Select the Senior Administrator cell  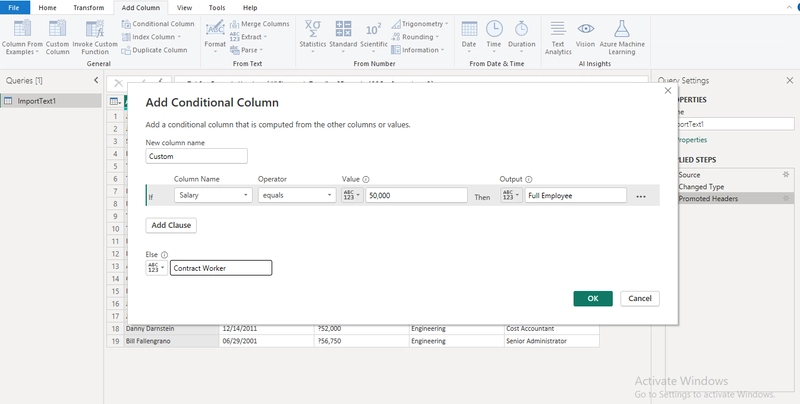click(552, 341)
